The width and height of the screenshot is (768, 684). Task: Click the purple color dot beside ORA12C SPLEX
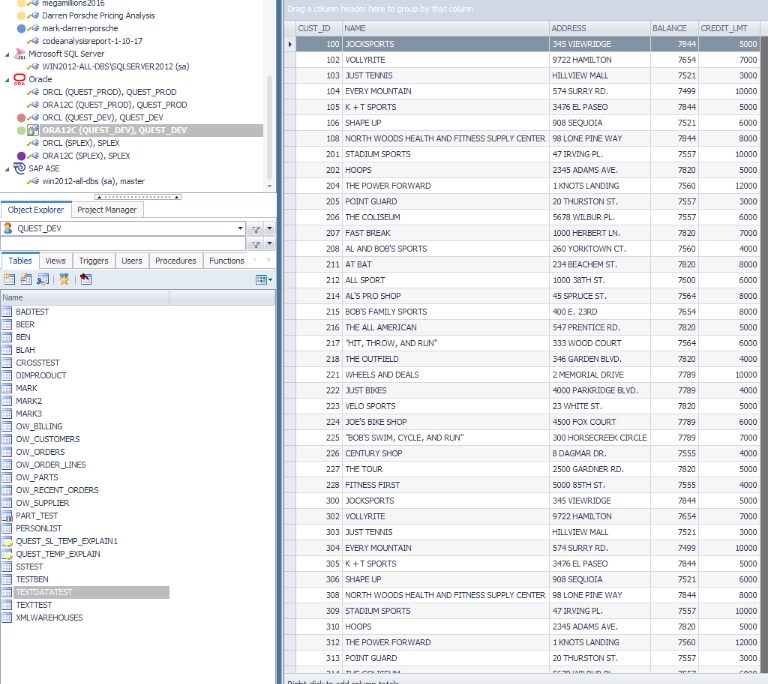21,156
